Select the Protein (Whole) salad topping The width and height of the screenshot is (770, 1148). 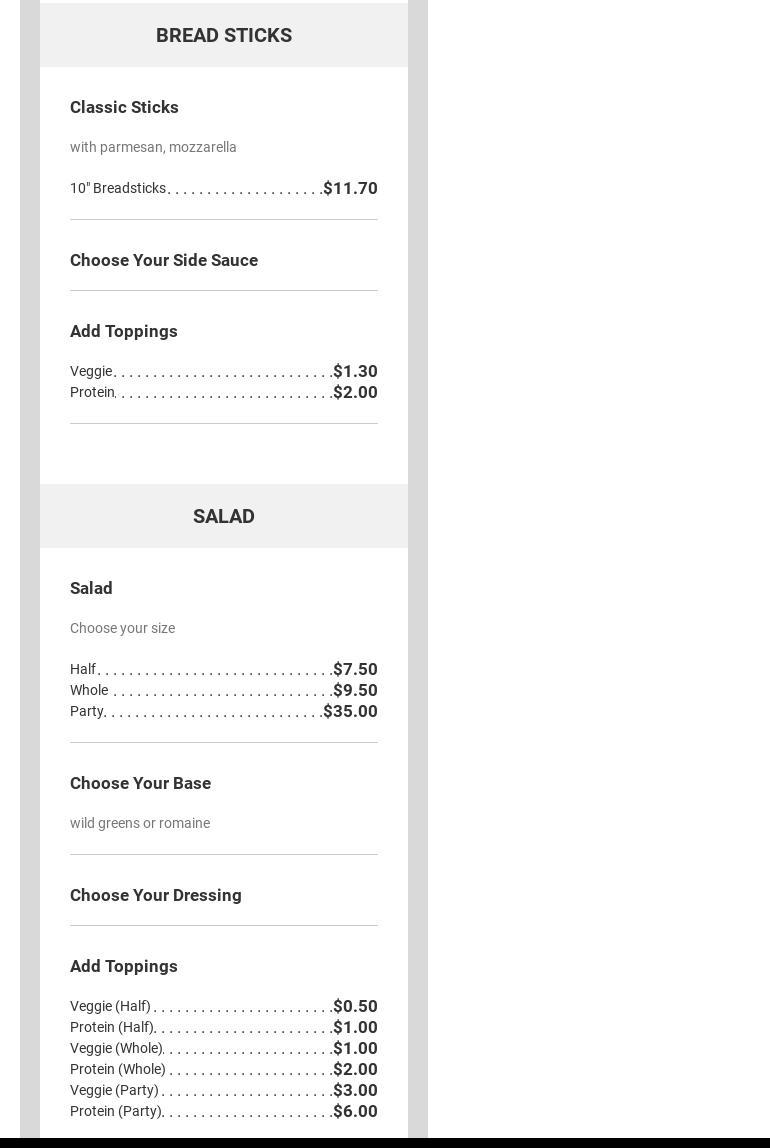pyautogui.click(x=118, y=1069)
